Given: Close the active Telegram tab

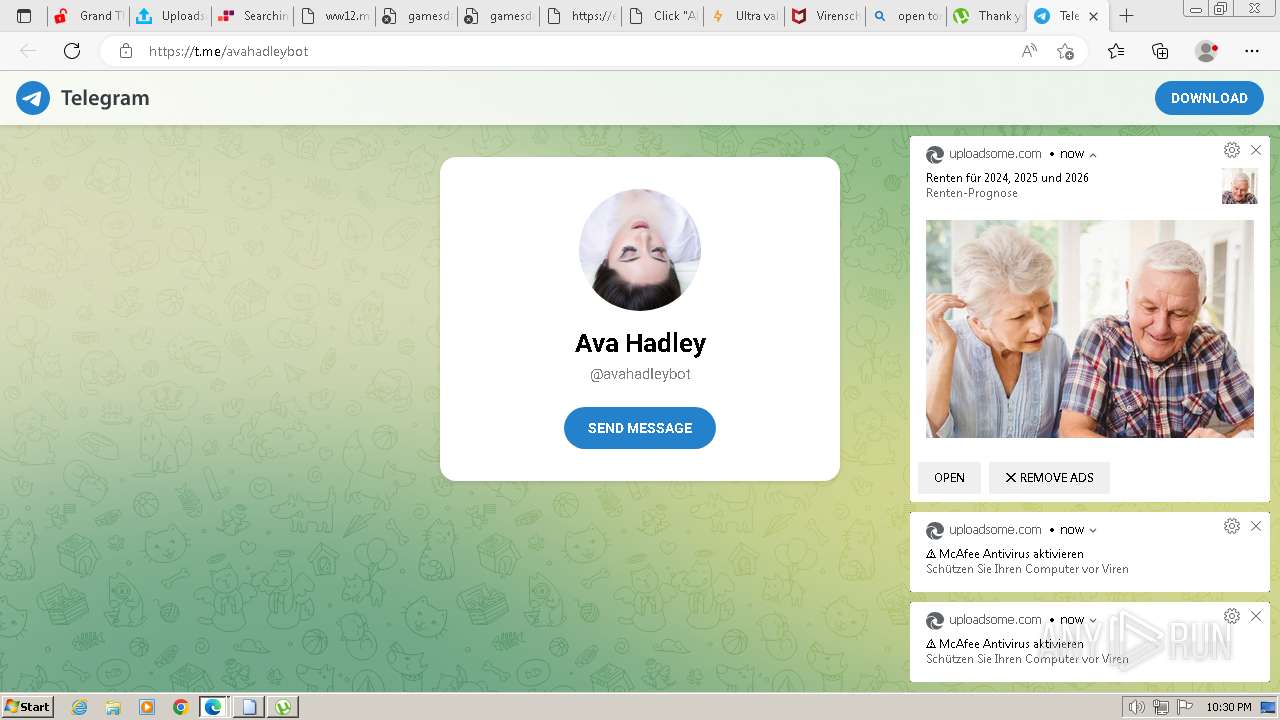Looking at the screenshot, I should coord(1093,16).
